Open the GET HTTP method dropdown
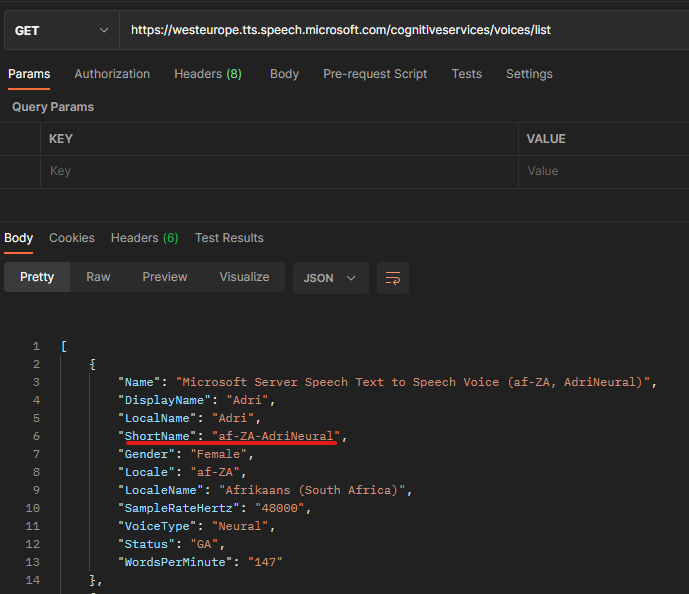The height and width of the screenshot is (594, 689). [60, 30]
